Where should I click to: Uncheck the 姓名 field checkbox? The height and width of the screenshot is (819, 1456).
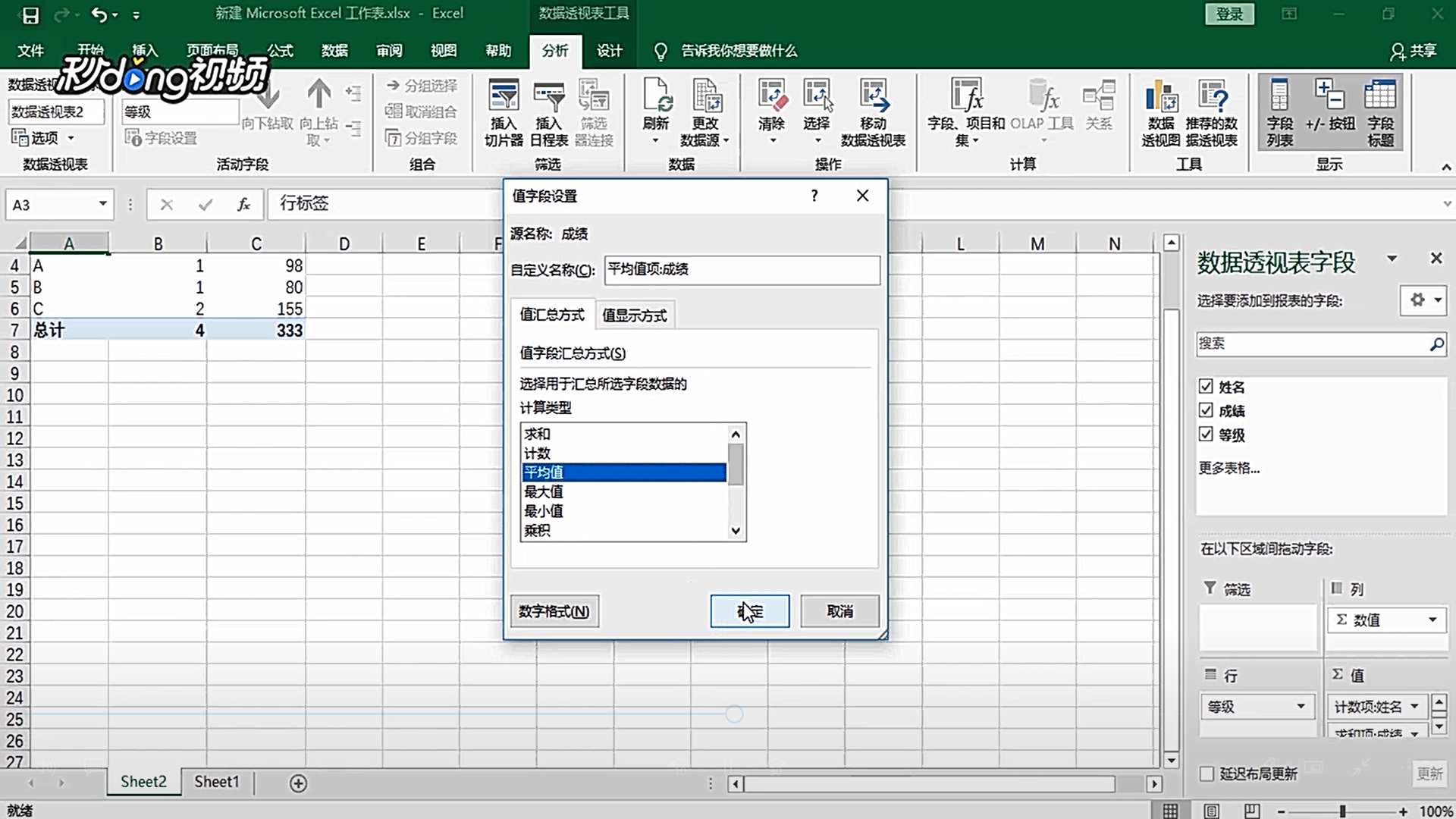pos(1206,387)
